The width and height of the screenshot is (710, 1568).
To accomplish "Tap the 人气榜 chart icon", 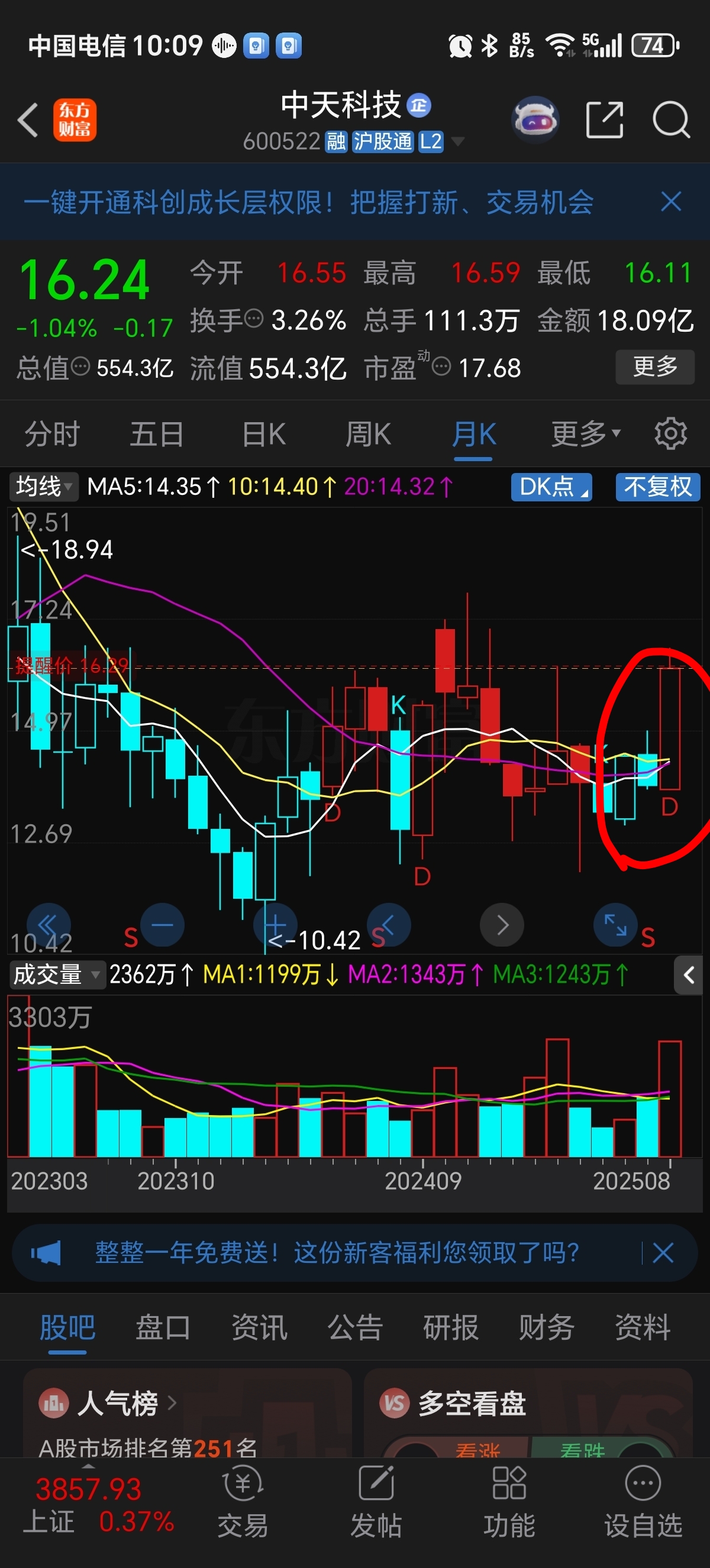I will coord(54,1403).
